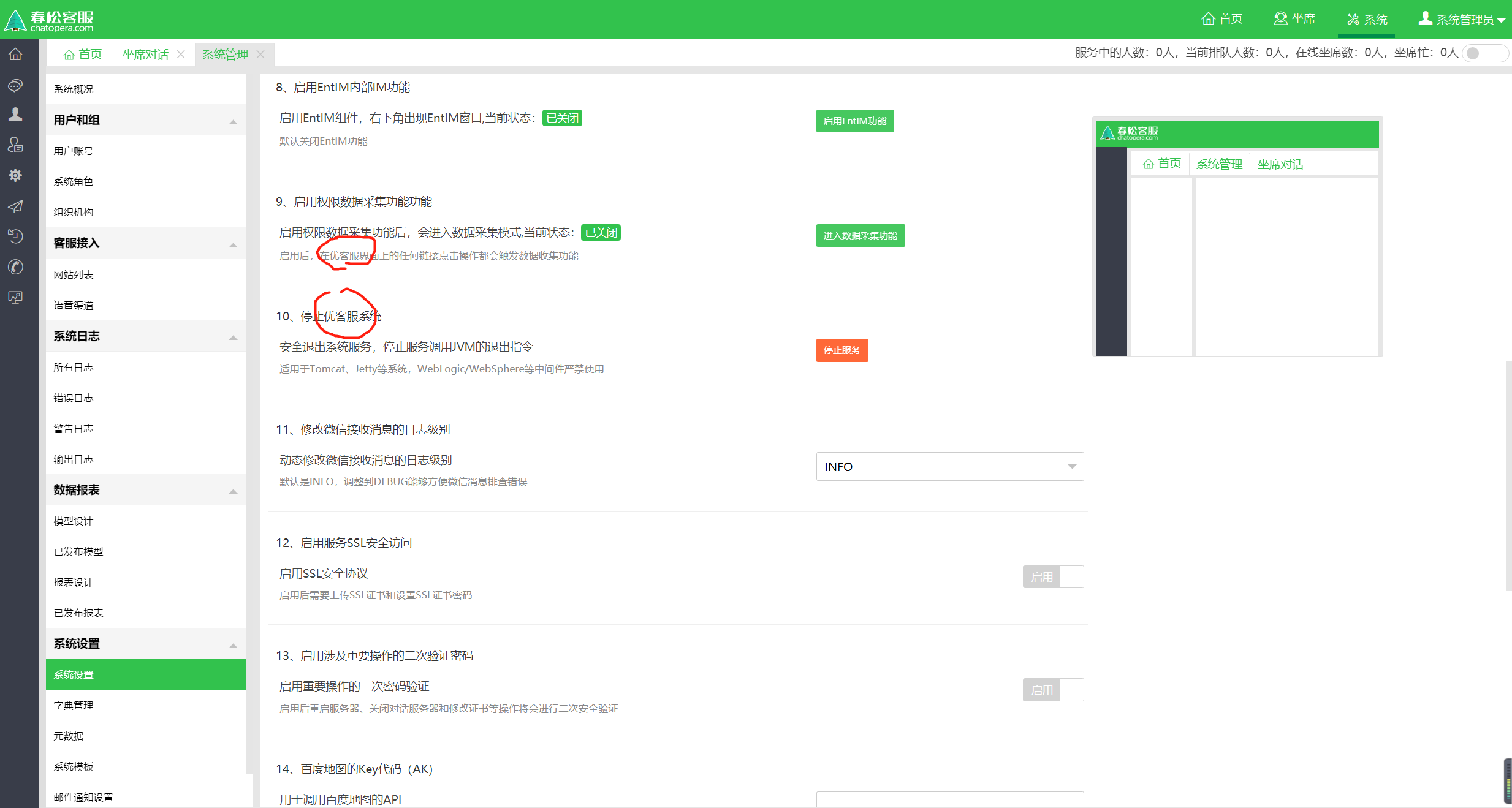Click the 启用EntIM功能 button
The image size is (1512, 808).
point(854,121)
